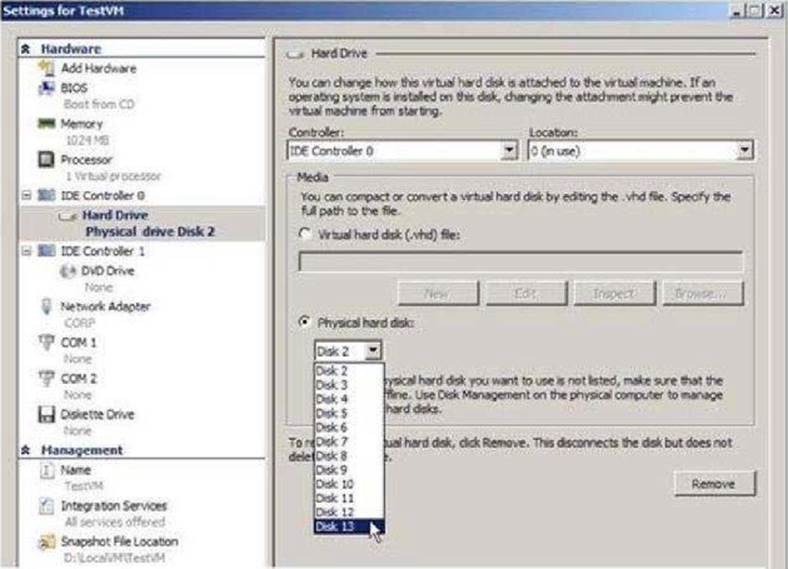Choose Disk 9 from dropdown list
Screen dimensions: 788x569
pyautogui.click(x=349, y=469)
